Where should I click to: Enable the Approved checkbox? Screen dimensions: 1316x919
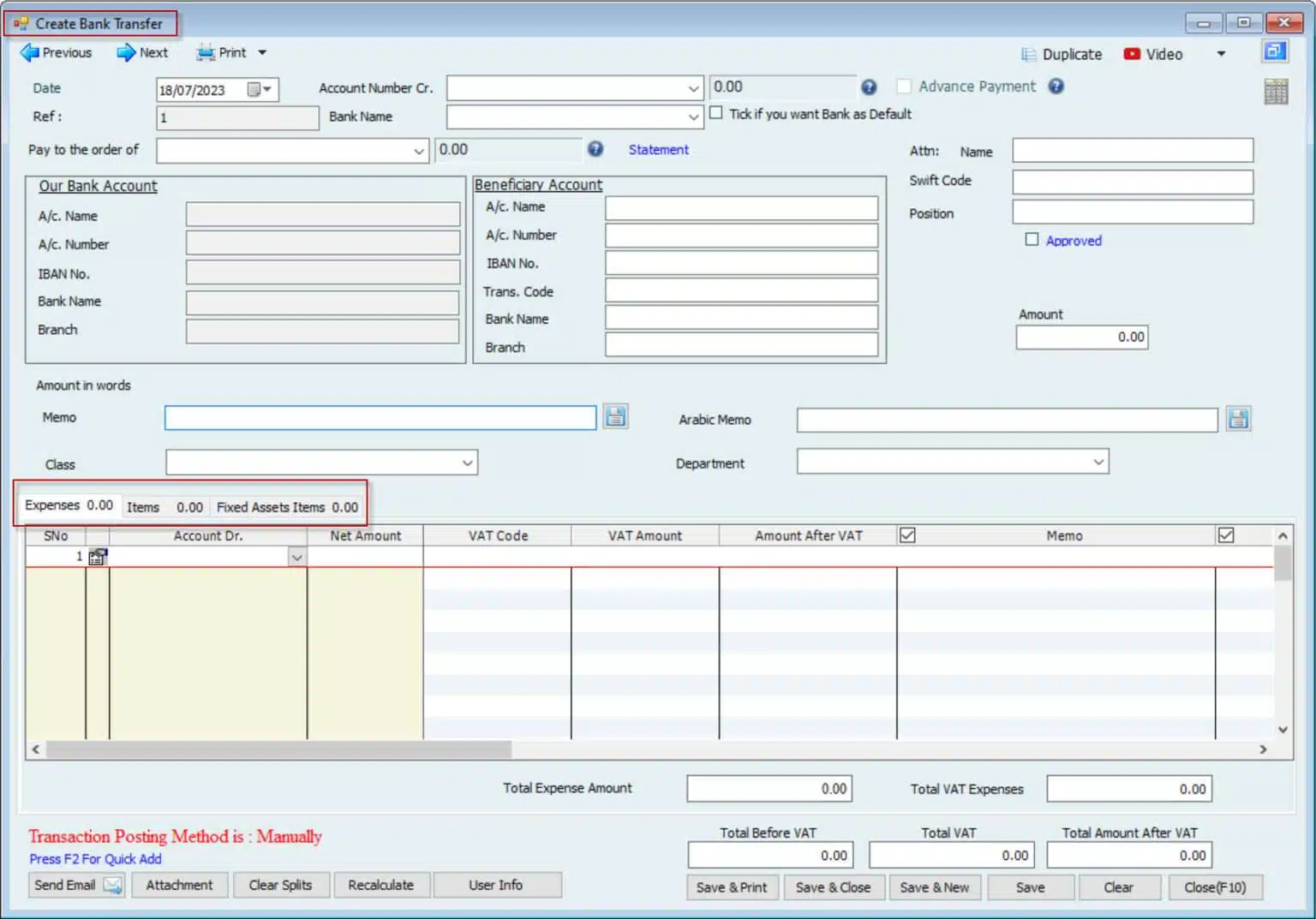[x=1032, y=240]
